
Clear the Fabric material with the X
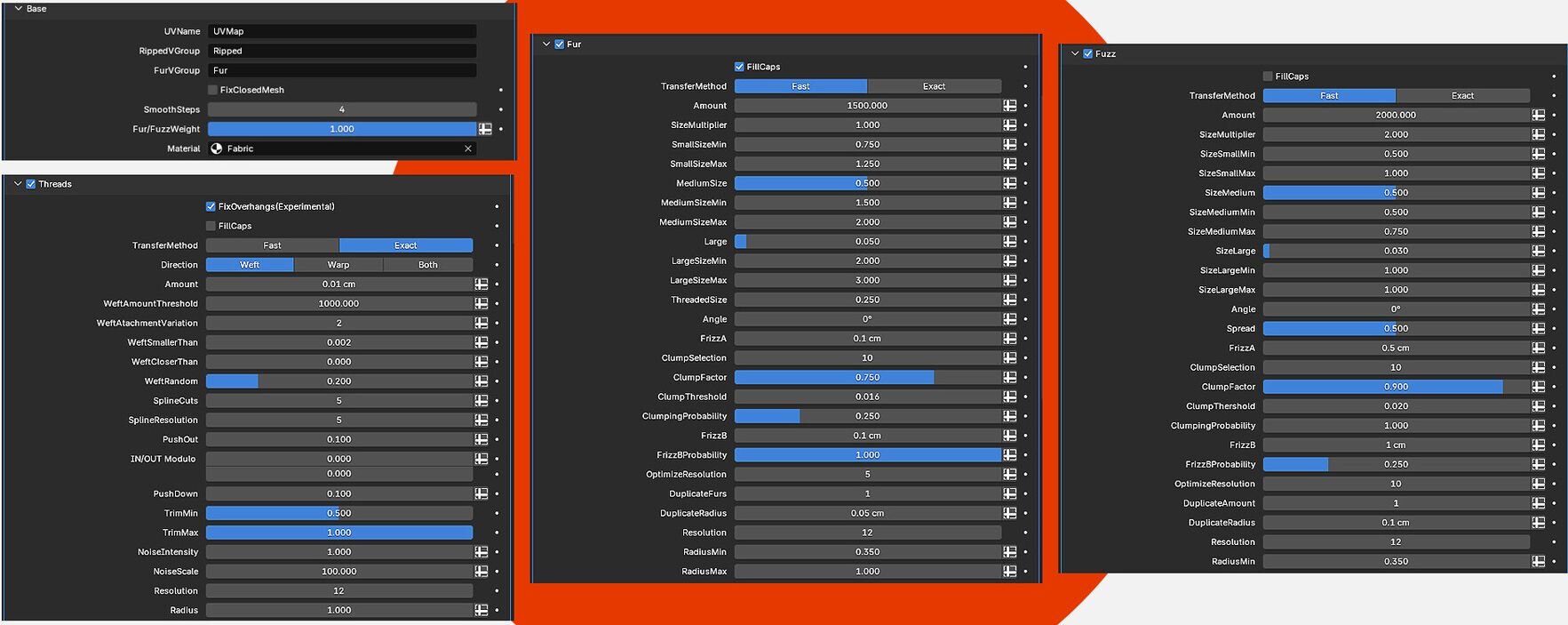(468, 148)
